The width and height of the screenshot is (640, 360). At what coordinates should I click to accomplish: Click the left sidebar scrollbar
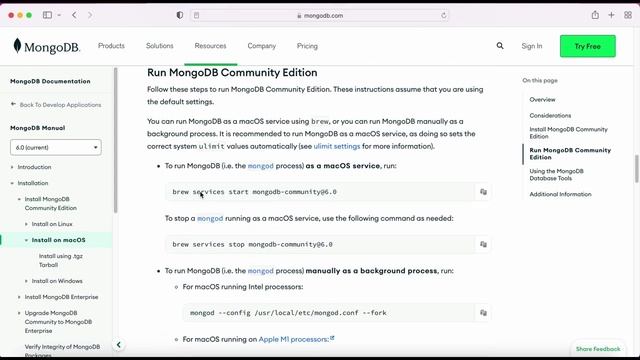[116, 140]
